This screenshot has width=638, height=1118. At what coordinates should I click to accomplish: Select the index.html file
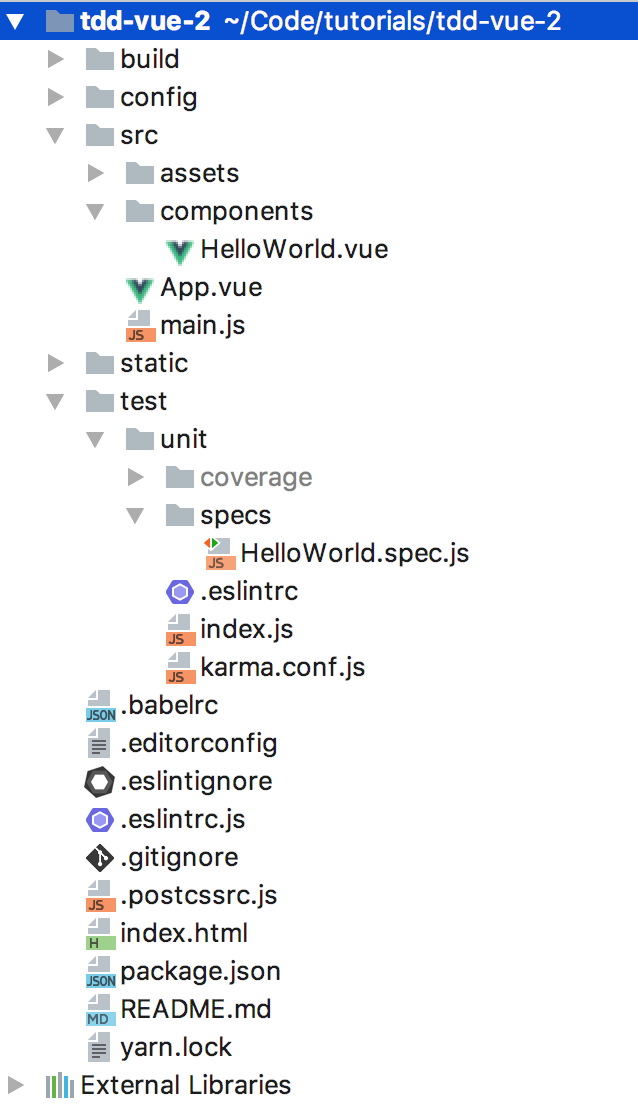[x=184, y=933]
